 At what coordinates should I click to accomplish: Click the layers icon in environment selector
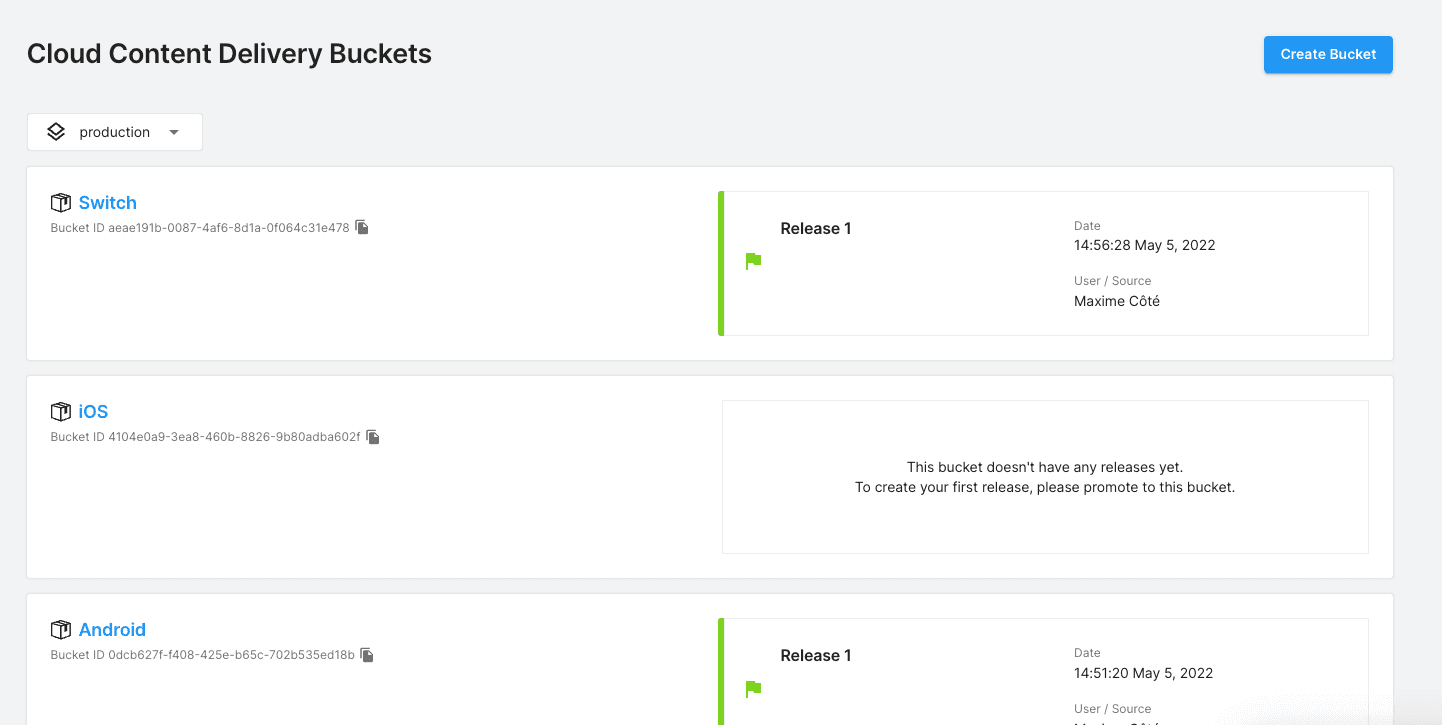click(56, 132)
